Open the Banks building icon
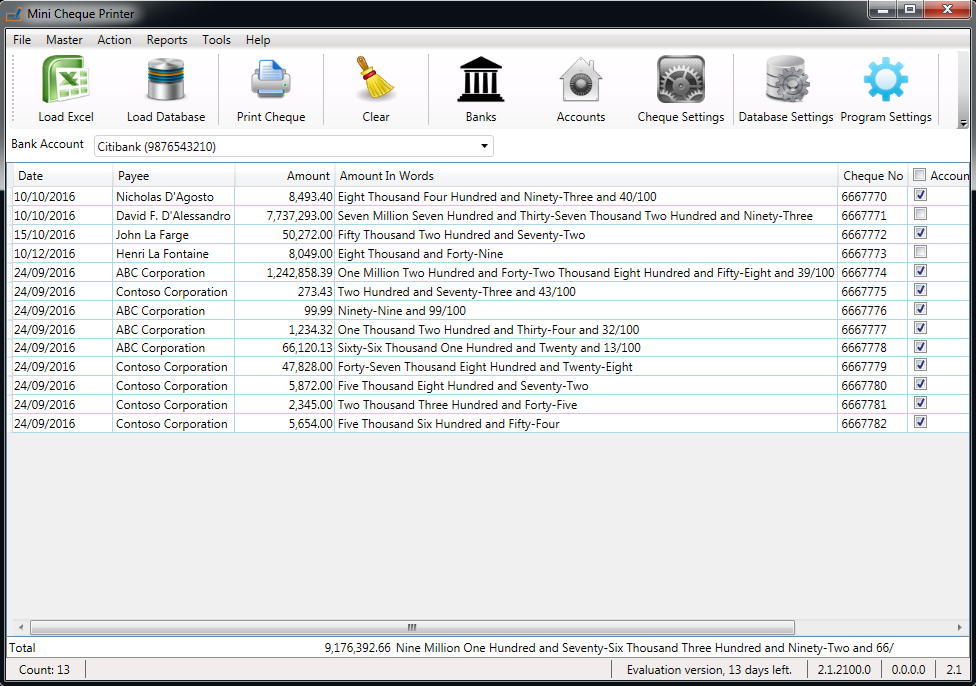The image size is (976, 686). click(481, 79)
